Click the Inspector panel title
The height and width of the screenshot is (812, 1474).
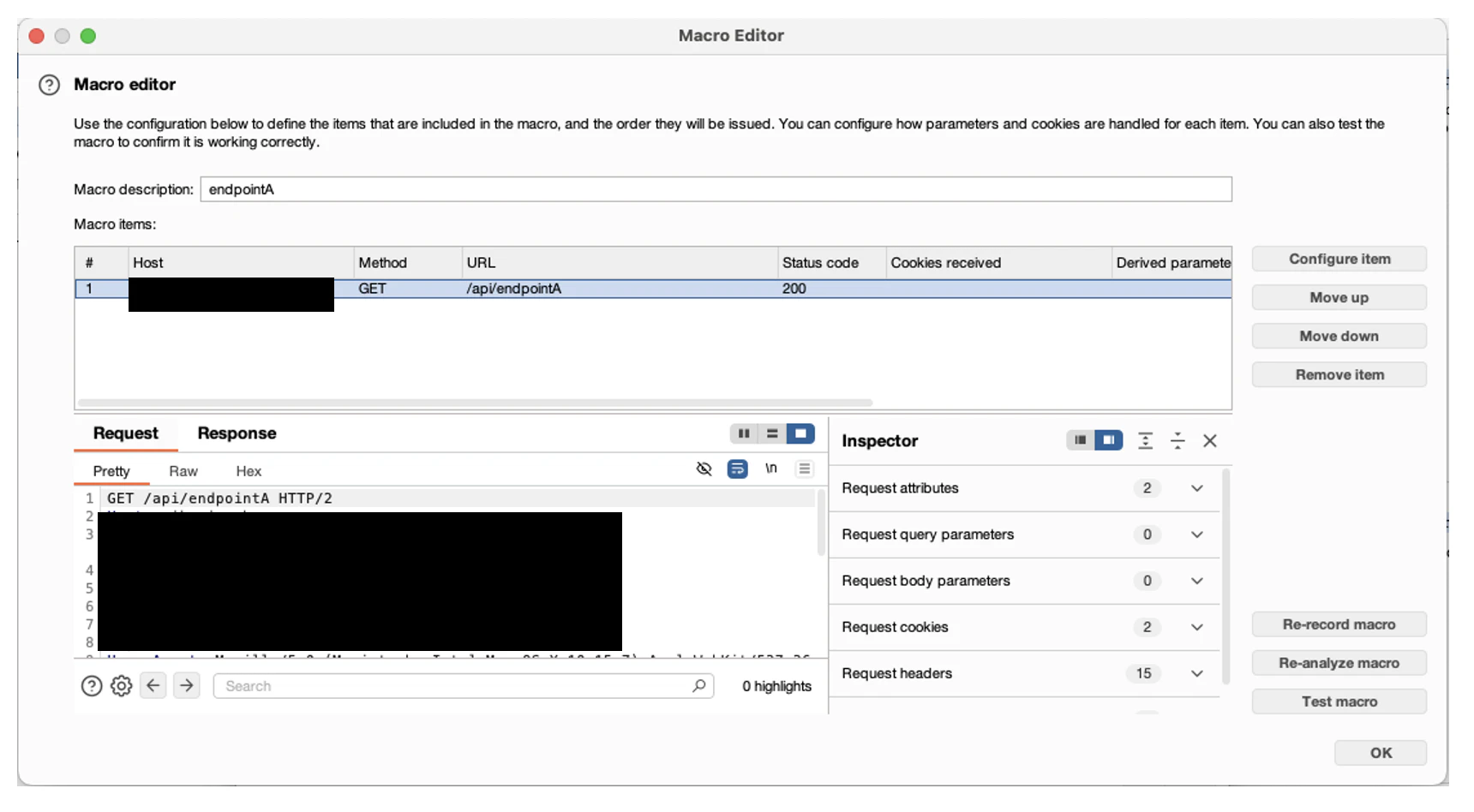click(880, 440)
